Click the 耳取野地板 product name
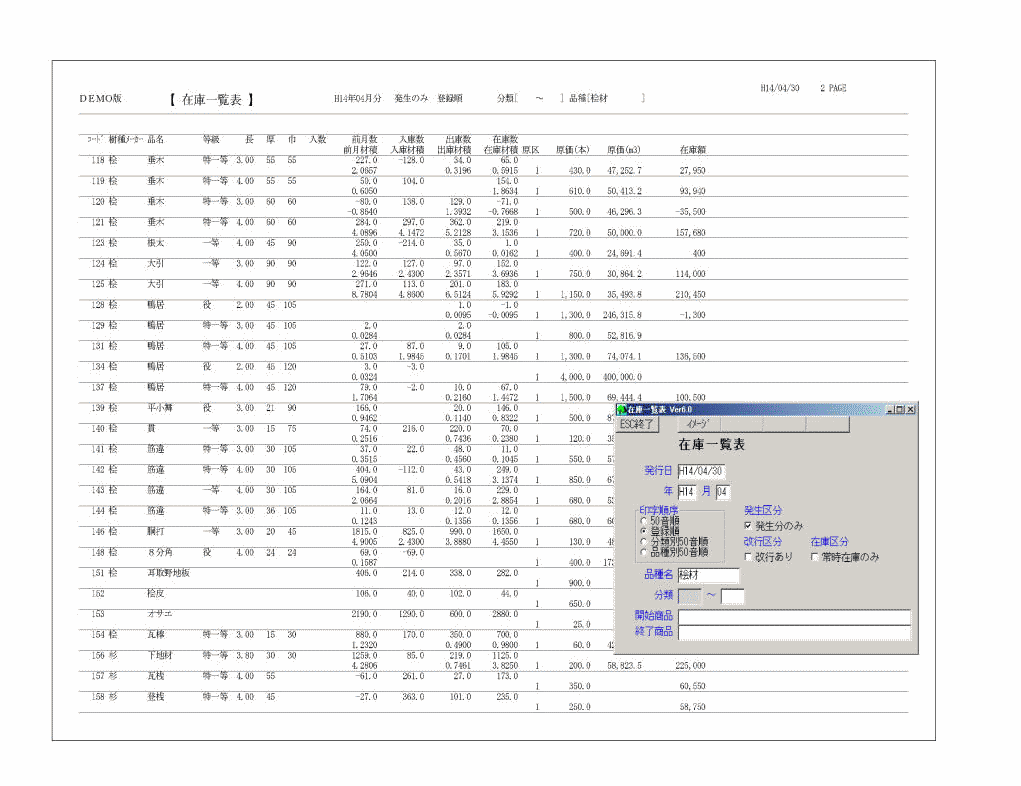1021x786 pixels. pyautogui.click(x=169, y=573)
